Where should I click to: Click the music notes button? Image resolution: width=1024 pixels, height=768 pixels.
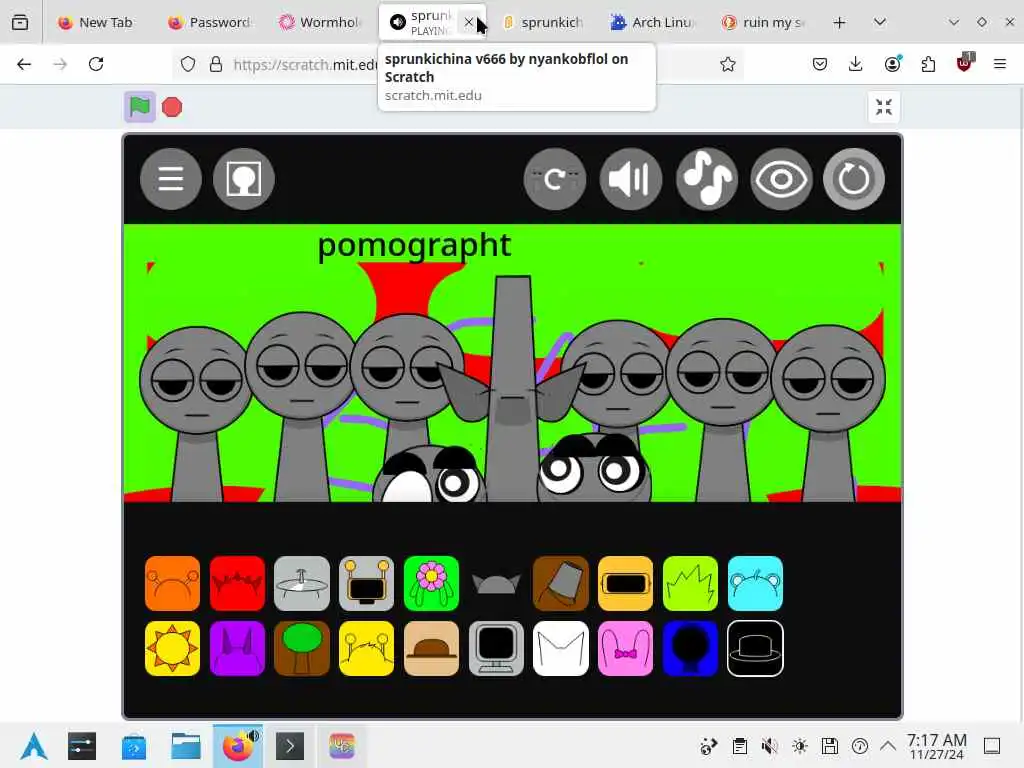tap(707, 179)
